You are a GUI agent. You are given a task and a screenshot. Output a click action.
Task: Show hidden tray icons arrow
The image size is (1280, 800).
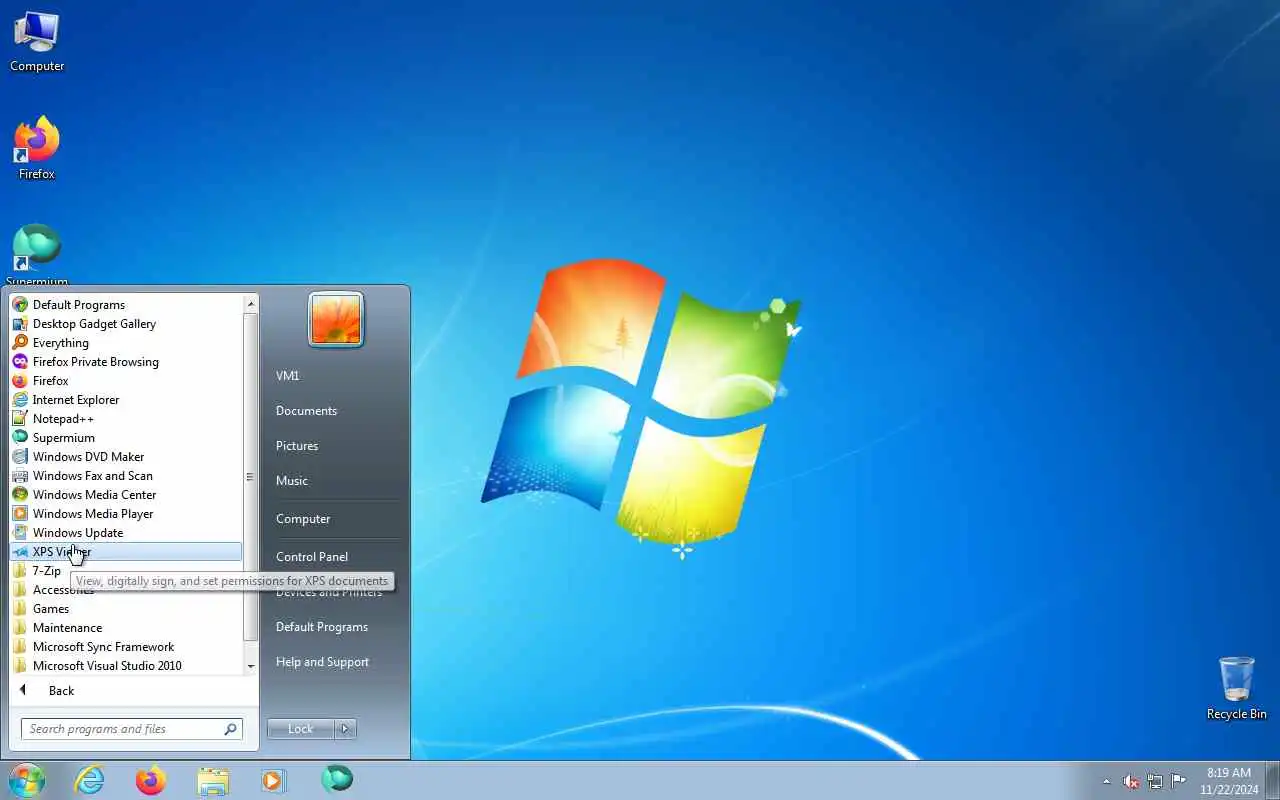(x=1107, y=781)
